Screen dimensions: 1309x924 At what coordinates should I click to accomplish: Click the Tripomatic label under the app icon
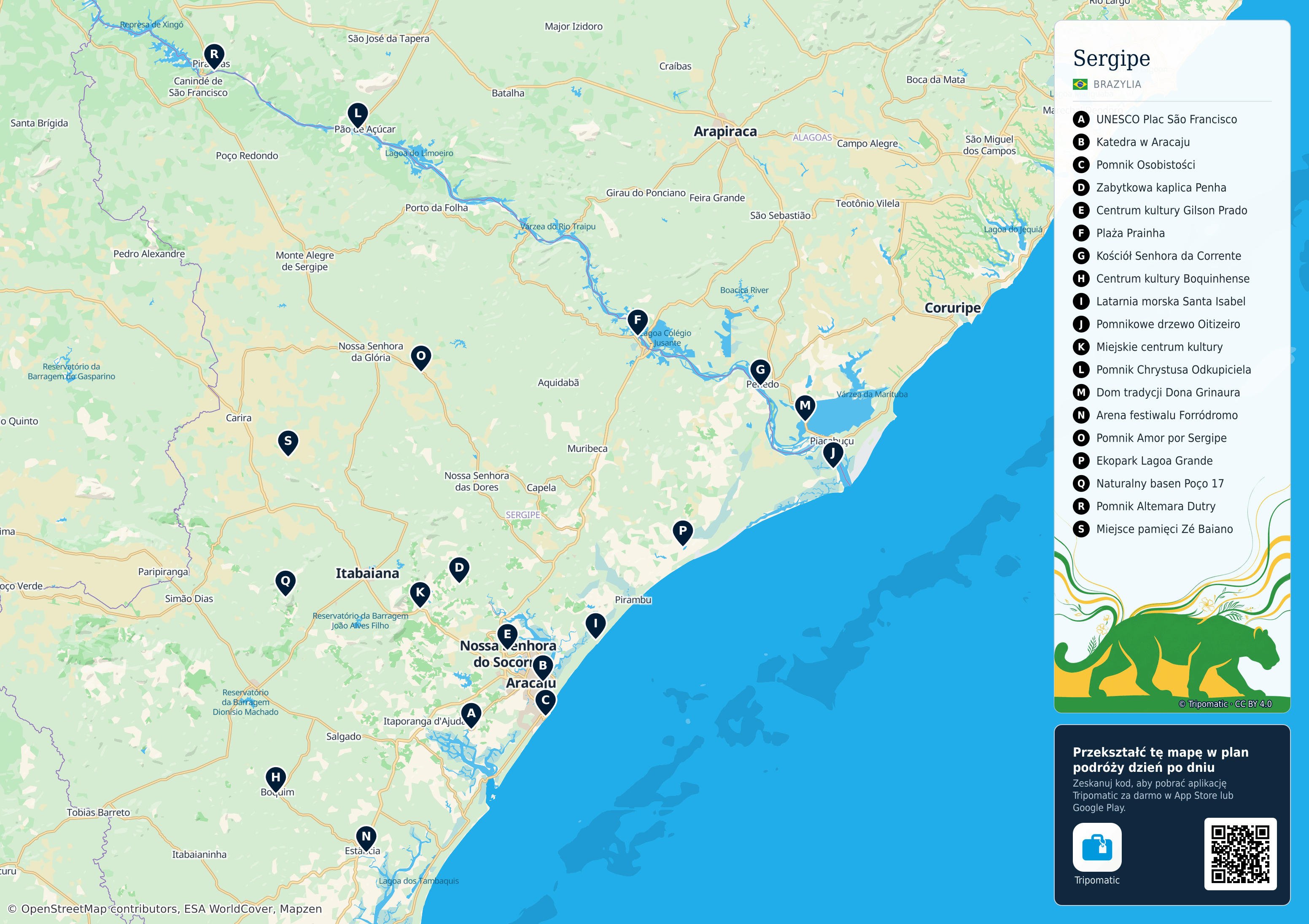(1097, 880)
